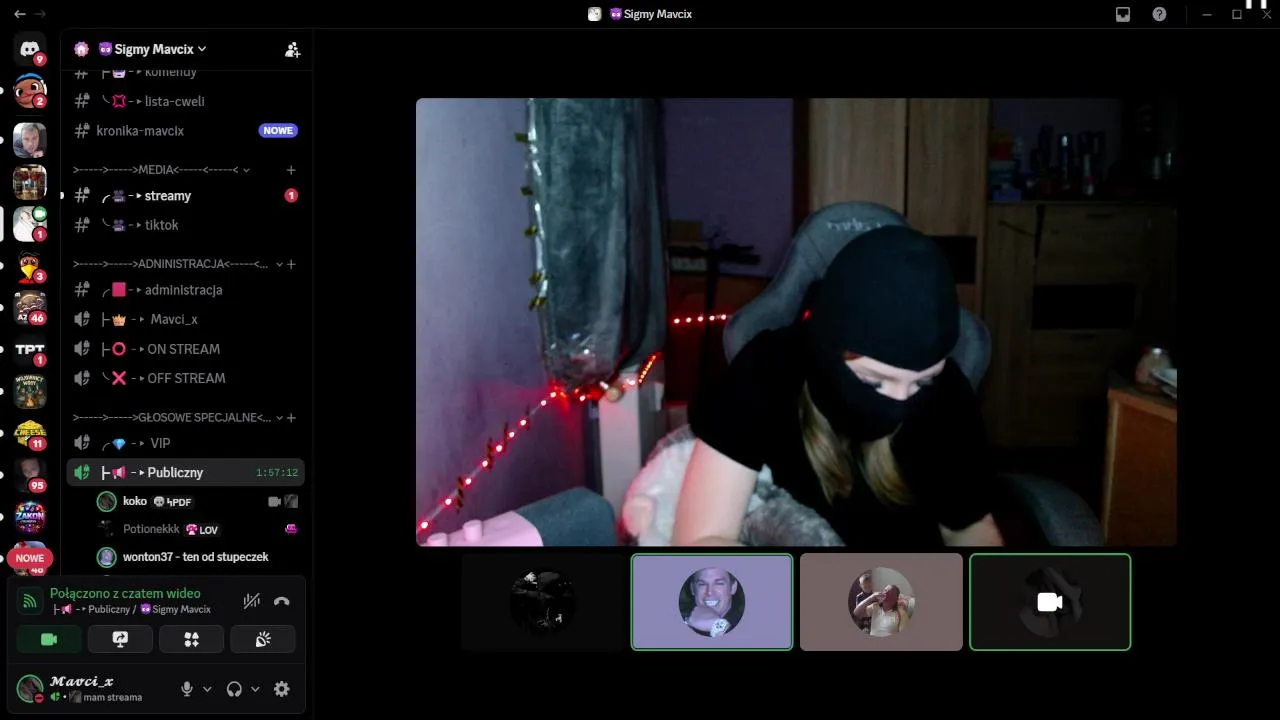Collapse the GŁOSOWE SPECJALNE category

[178, 417]
